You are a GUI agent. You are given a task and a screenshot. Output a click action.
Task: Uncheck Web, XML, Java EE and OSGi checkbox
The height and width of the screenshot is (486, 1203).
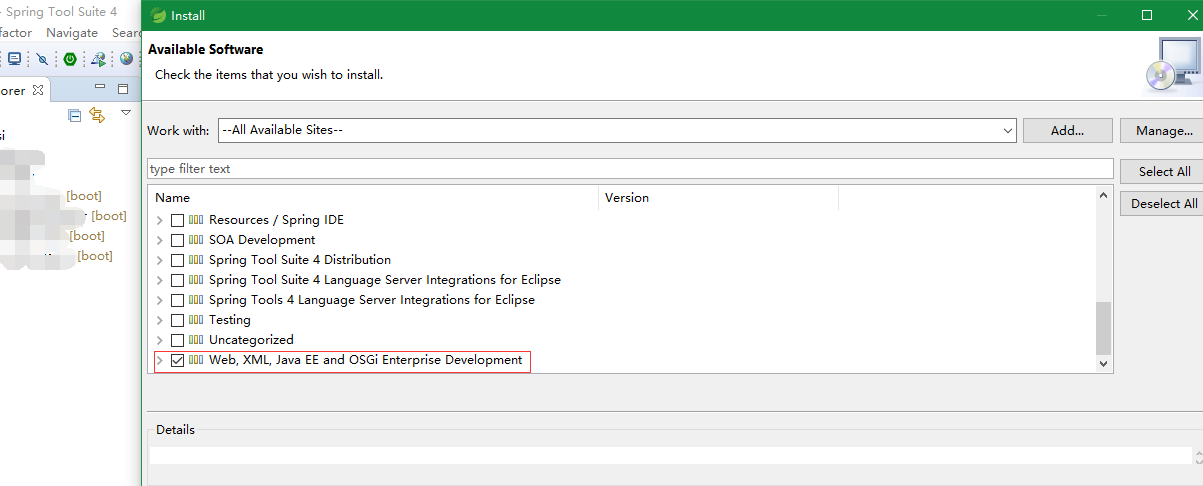click(177, 360)
